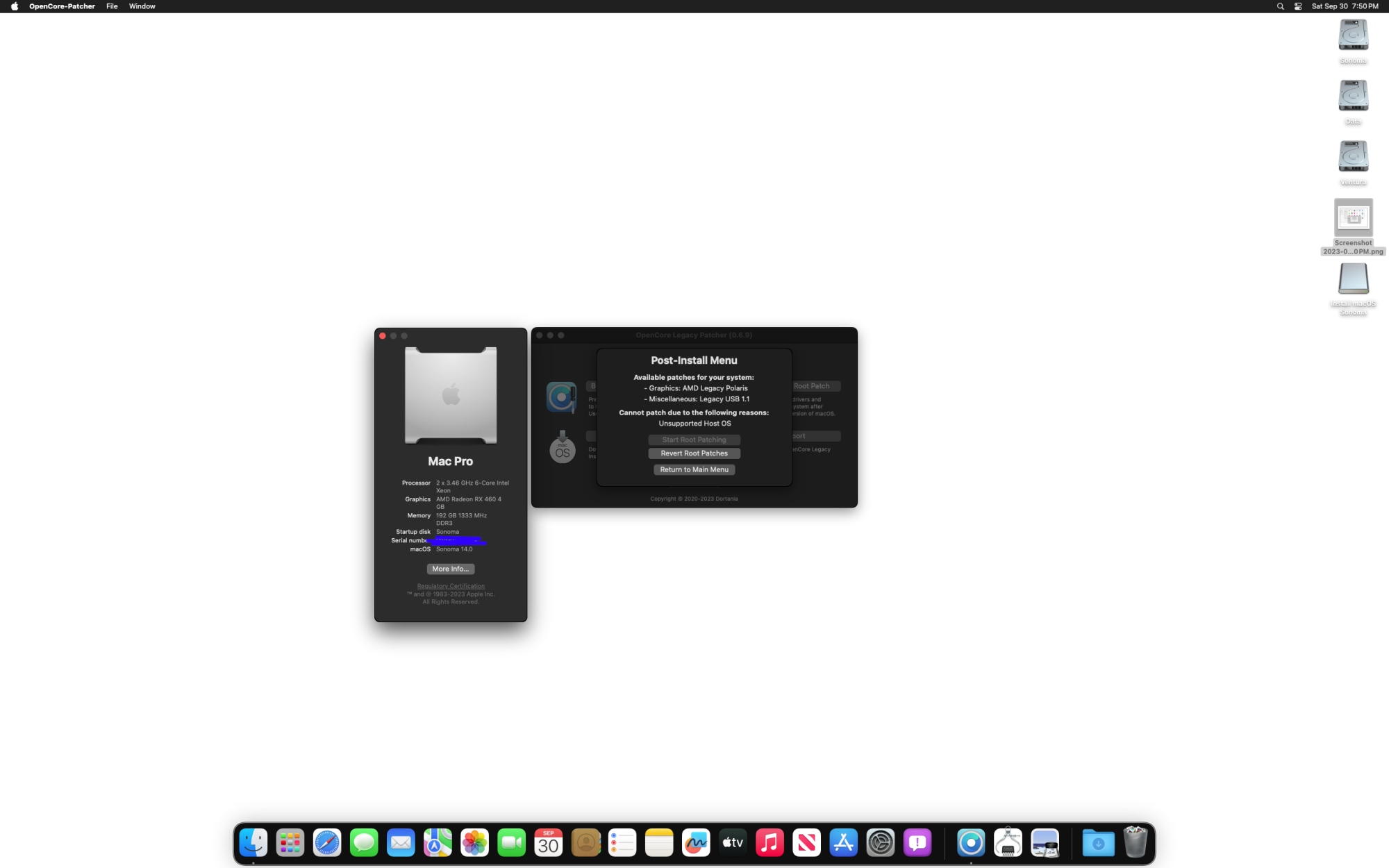Screen dimensions: 1389x868
Task: Open the Install macOS Sonoma desktop volume
Action: coord(1353,279)
